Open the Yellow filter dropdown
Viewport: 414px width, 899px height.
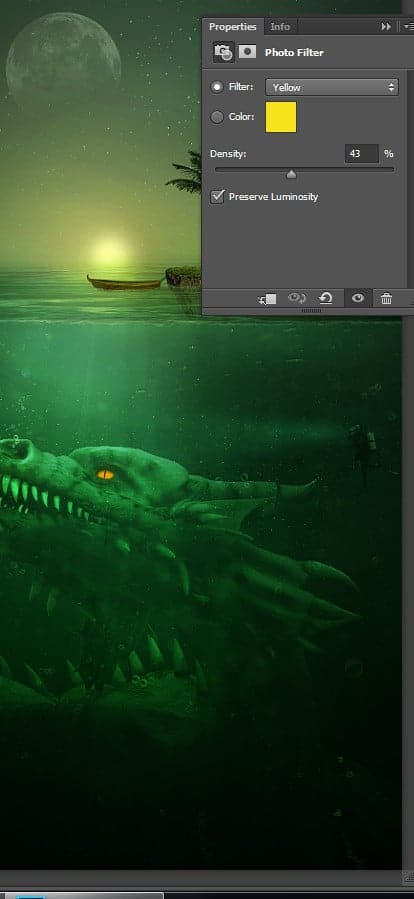click(x=331, y=87)
